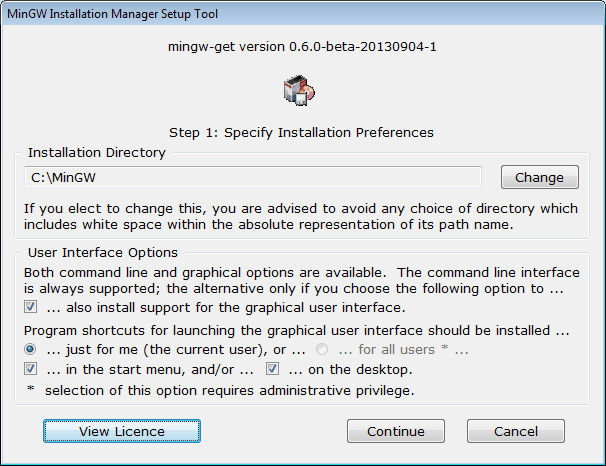Screen dimensions: 606x466
Task: Select the 'just for me' radio button
Action: pyautogui.click(x=31, y=349)
